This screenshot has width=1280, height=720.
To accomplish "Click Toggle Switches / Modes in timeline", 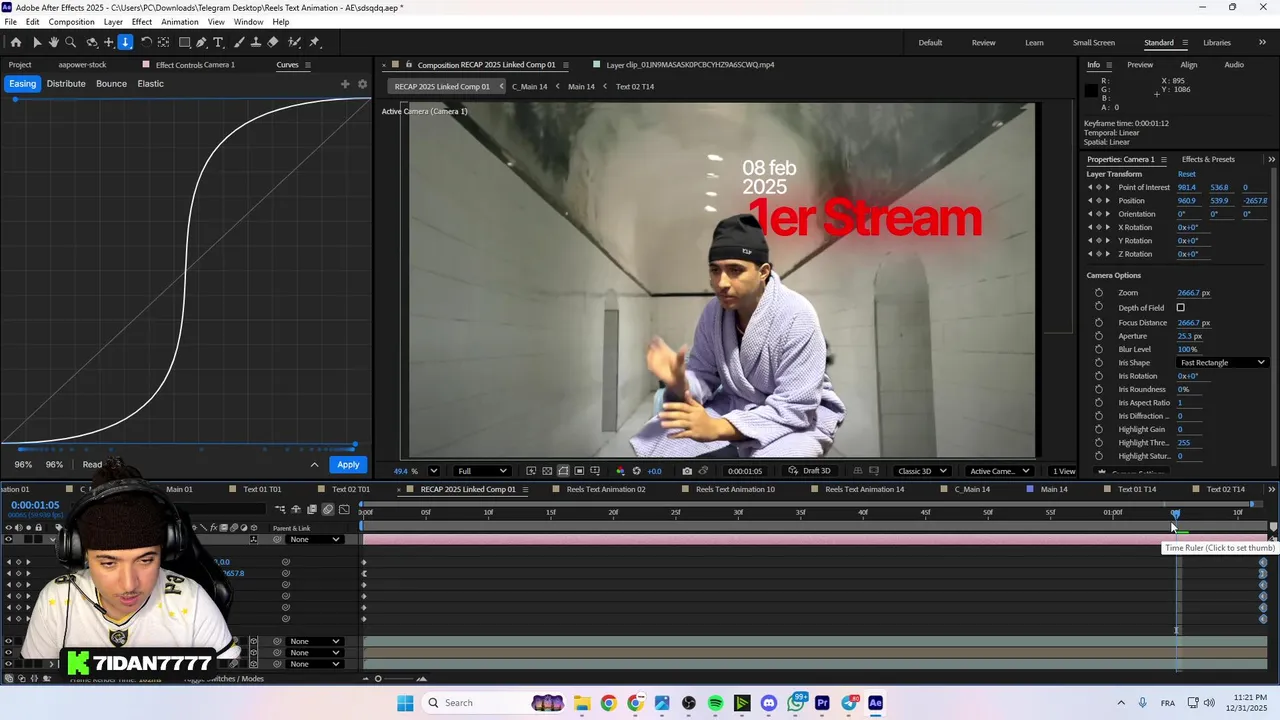I will coord(224,679).
